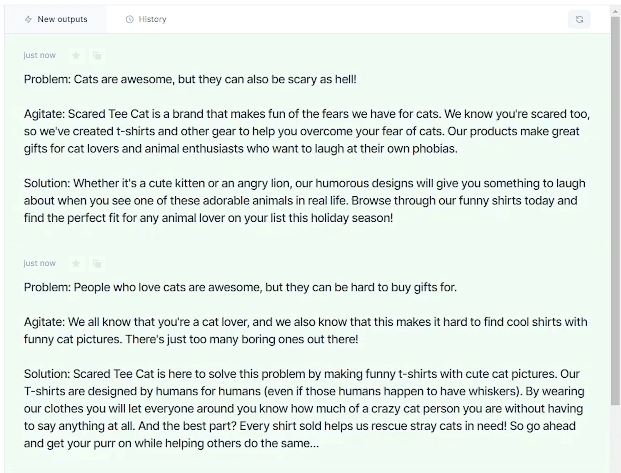Click the refresh outputs icon button
Viewport: 621px width, 473px height.
(579, 19)
